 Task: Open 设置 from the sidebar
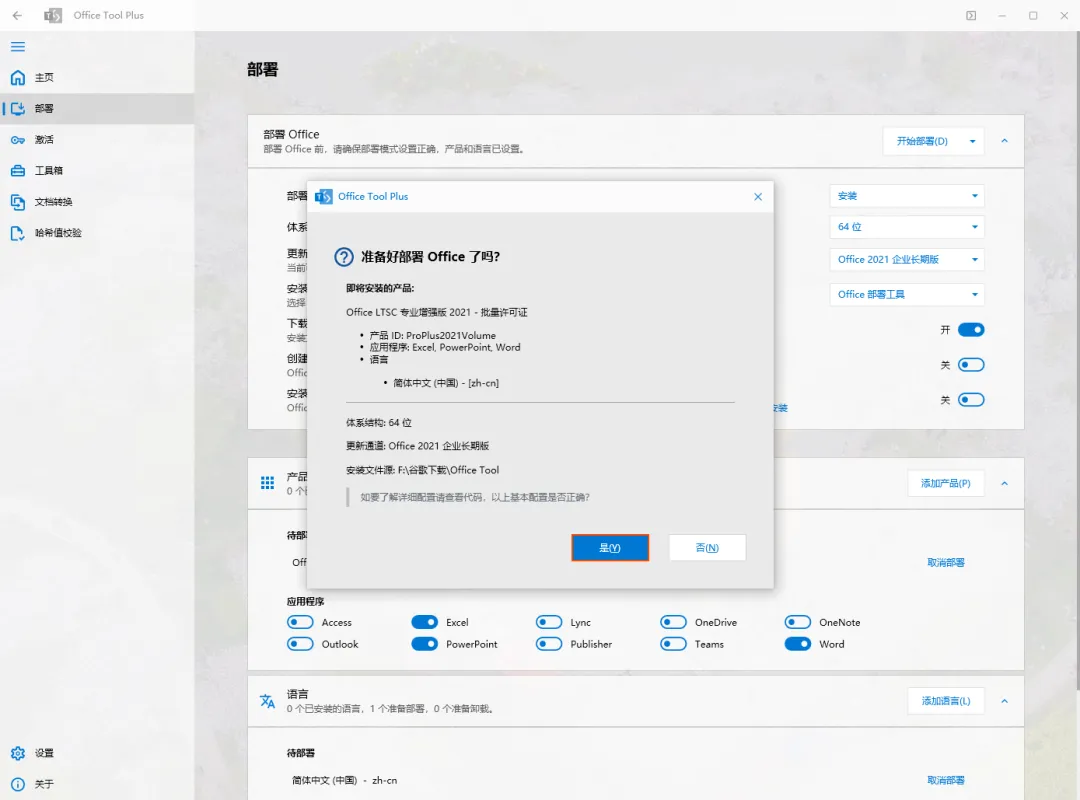[97, 753]
